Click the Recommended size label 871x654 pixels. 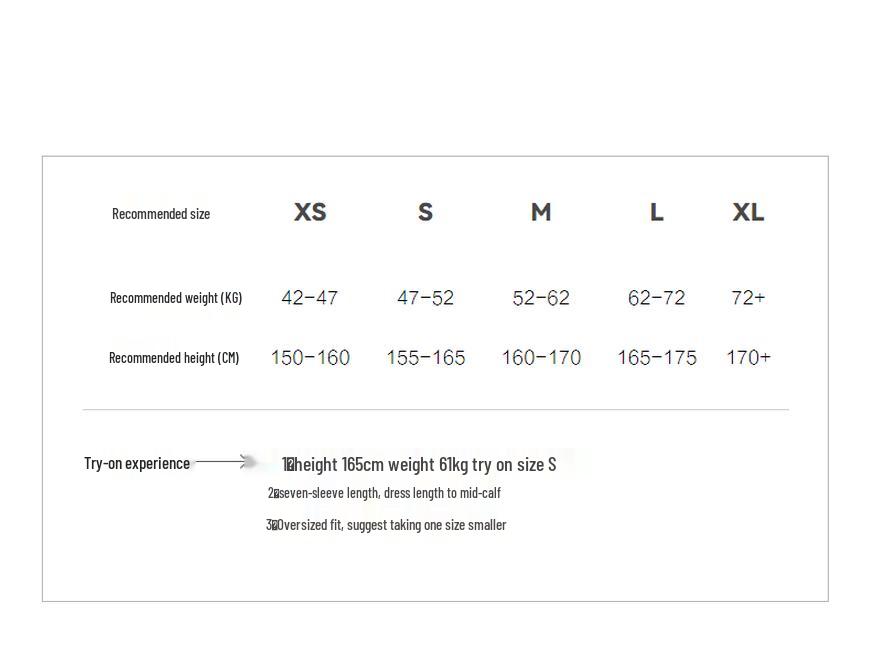(x=161, y=214)
